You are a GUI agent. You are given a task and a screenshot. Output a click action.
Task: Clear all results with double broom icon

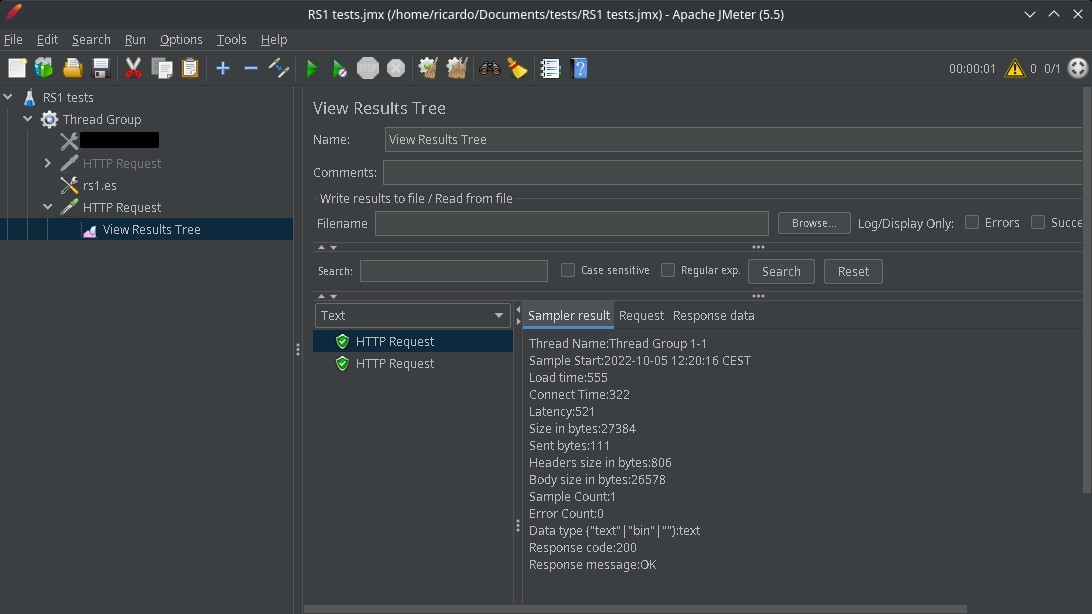pos(457,68)
